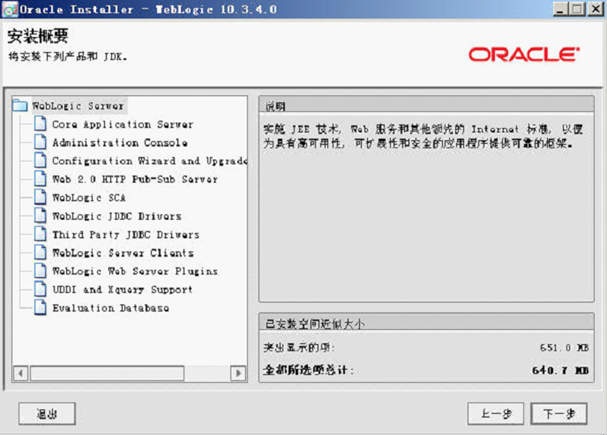Click the document icon beside Third Party JDBC Drivers
The image size is (607, 435).
(40, 234)
